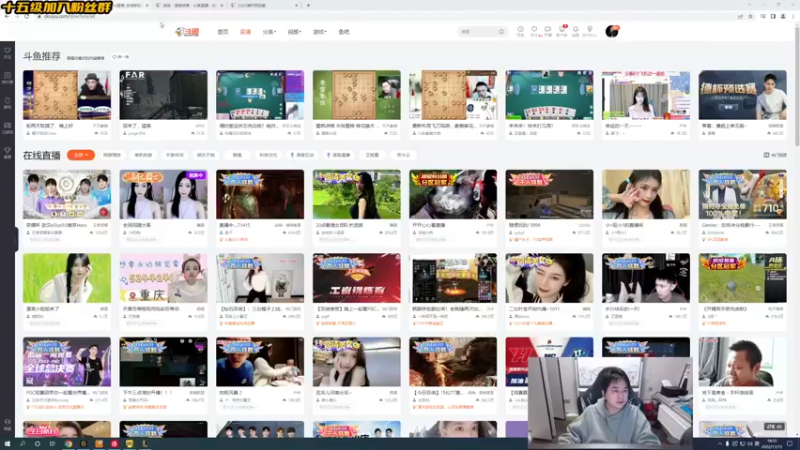Click the trophy icon in left sidebar
This screenshot has height=450, width=800.
coord(7,152)
